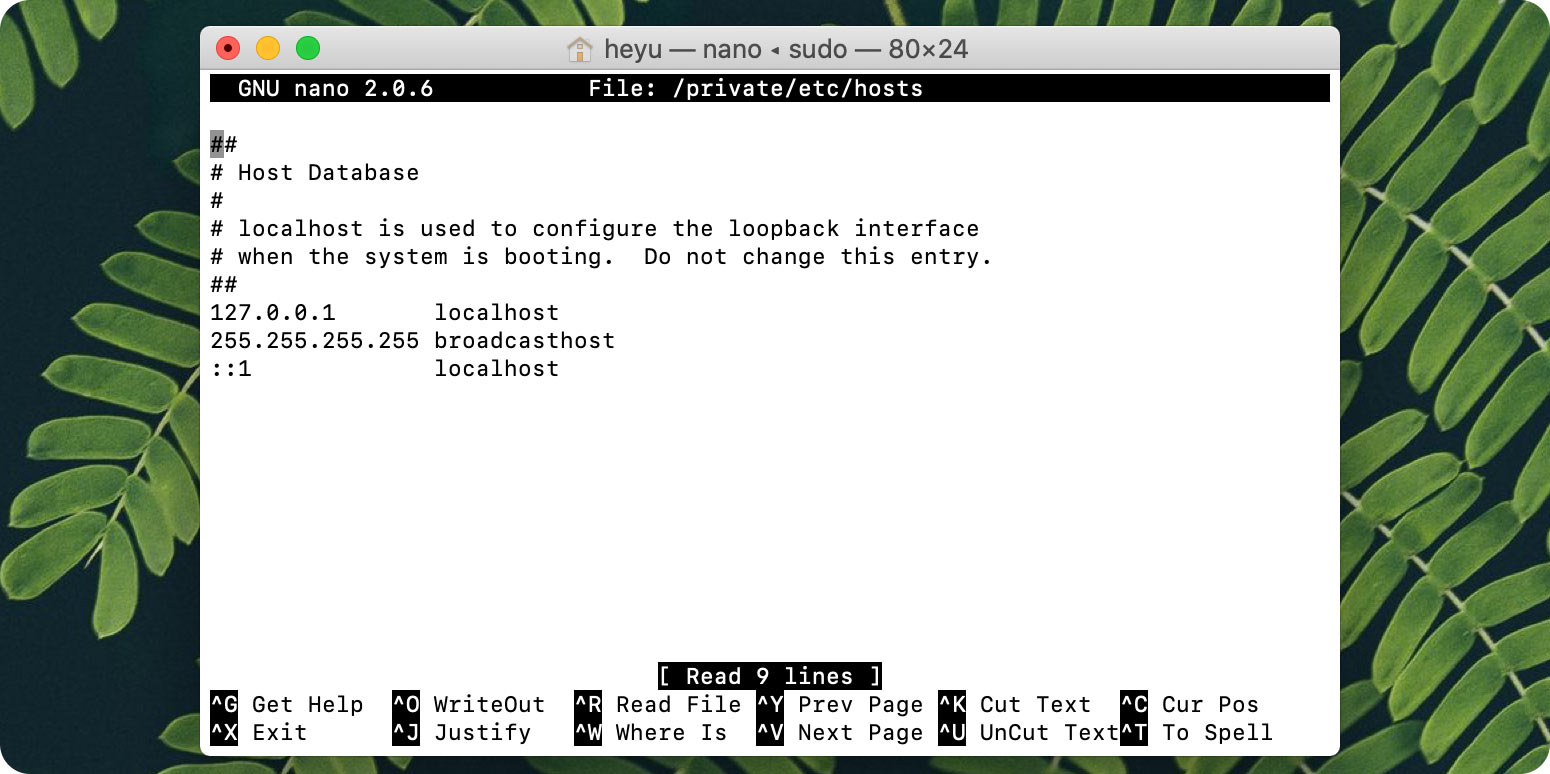Click the green zoom window button

click(x=308, y=48)
